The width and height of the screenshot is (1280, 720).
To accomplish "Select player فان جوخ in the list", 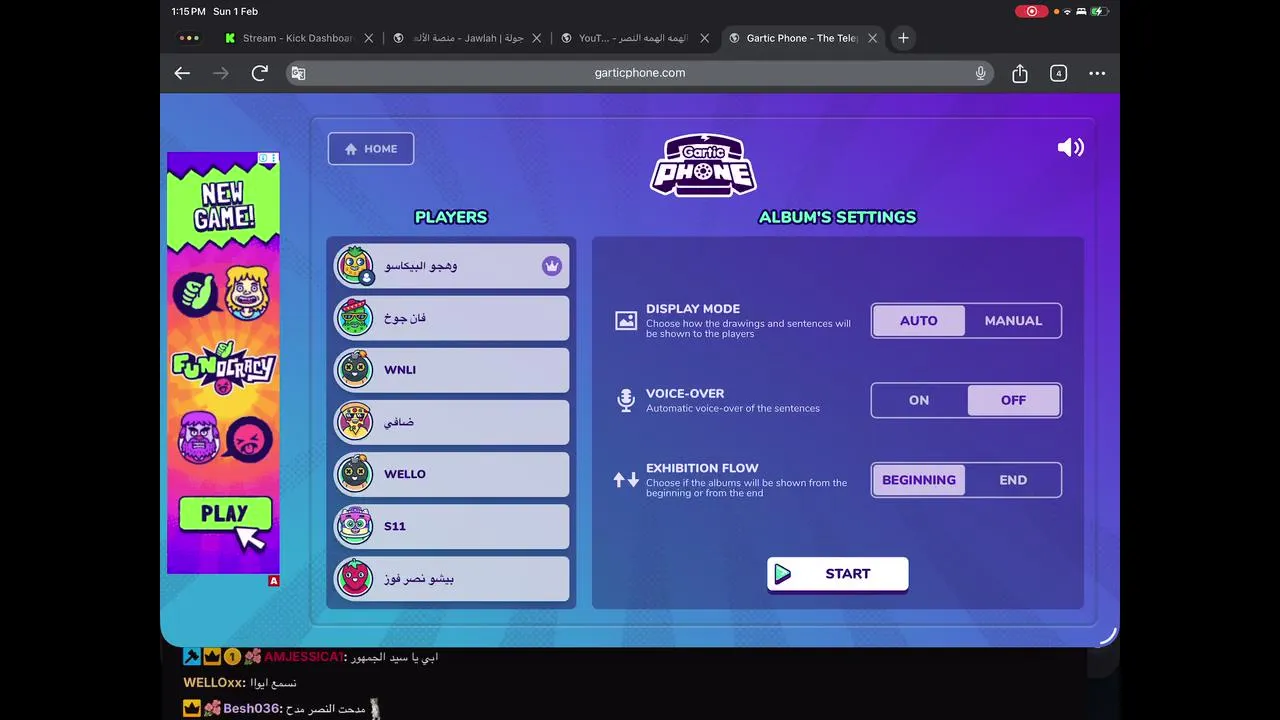I will (x=451, y=318).
